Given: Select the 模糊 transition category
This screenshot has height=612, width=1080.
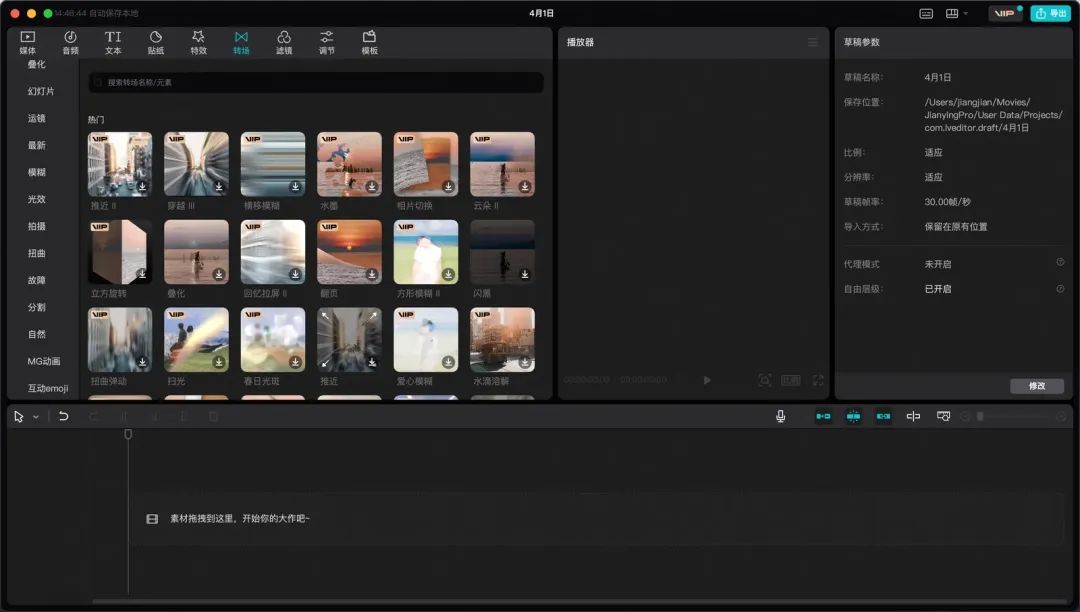Looking at the screenshot, I should 37,172.
